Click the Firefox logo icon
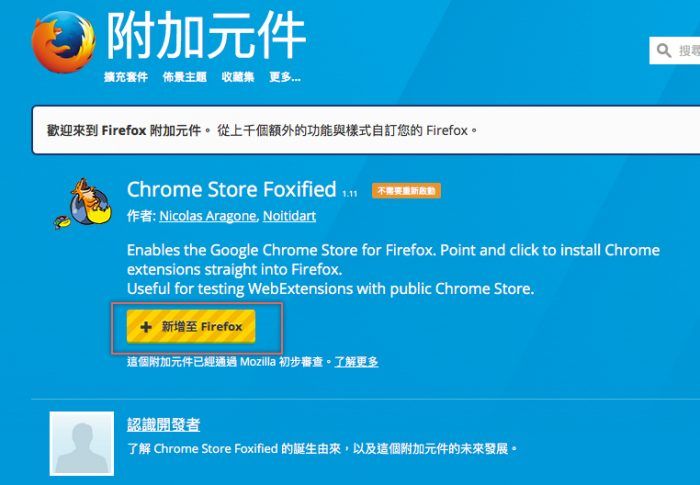This screenshot has height=485, width=700. pos(62,43)
